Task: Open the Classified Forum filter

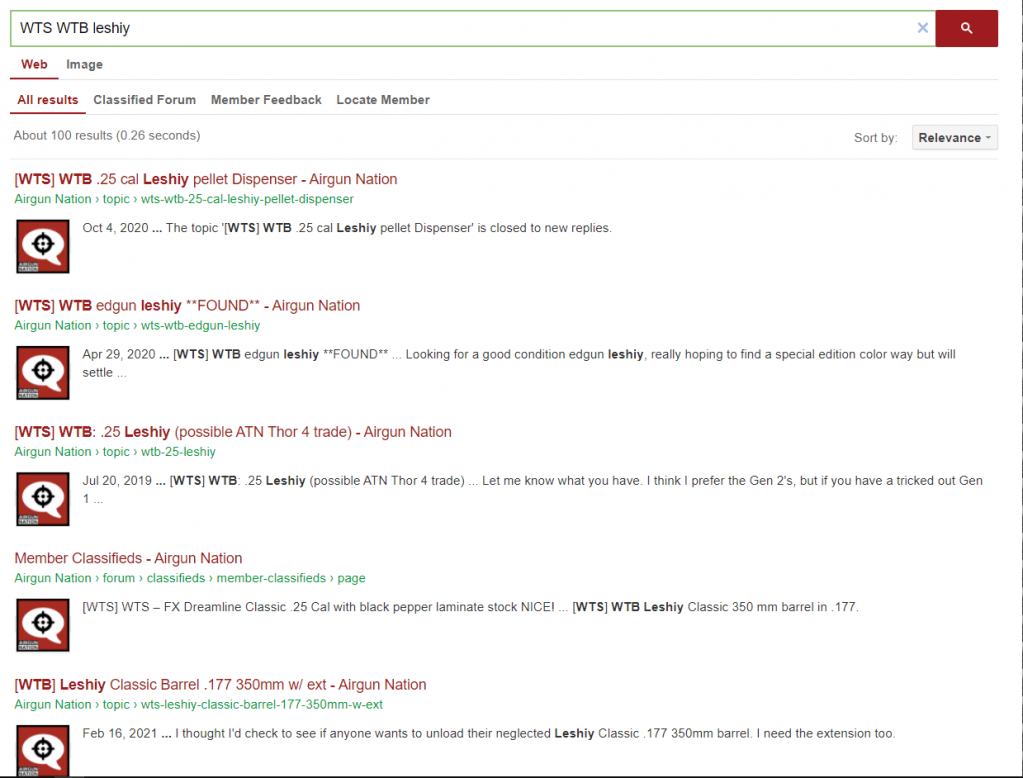Action: point(144,100)
